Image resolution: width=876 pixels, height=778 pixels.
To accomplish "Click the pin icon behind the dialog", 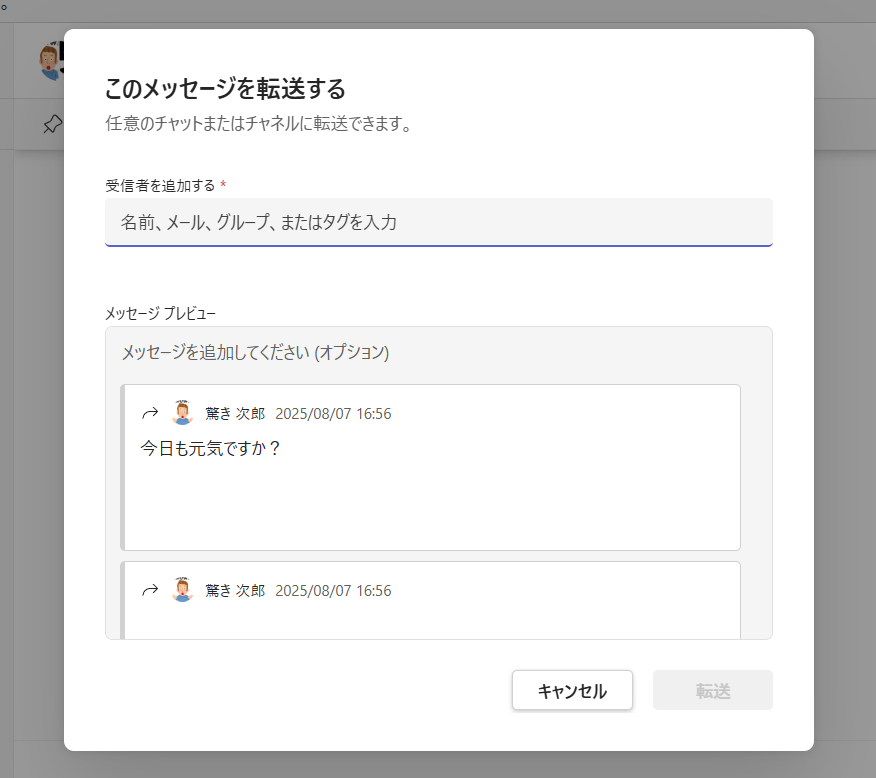I will [51, 124].
